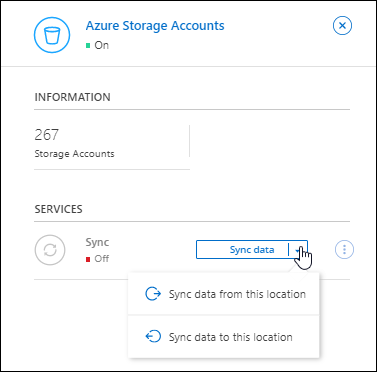This screenshot has width=377, height=372.
Task: Click the Sync data button
Action: (242, 250)
